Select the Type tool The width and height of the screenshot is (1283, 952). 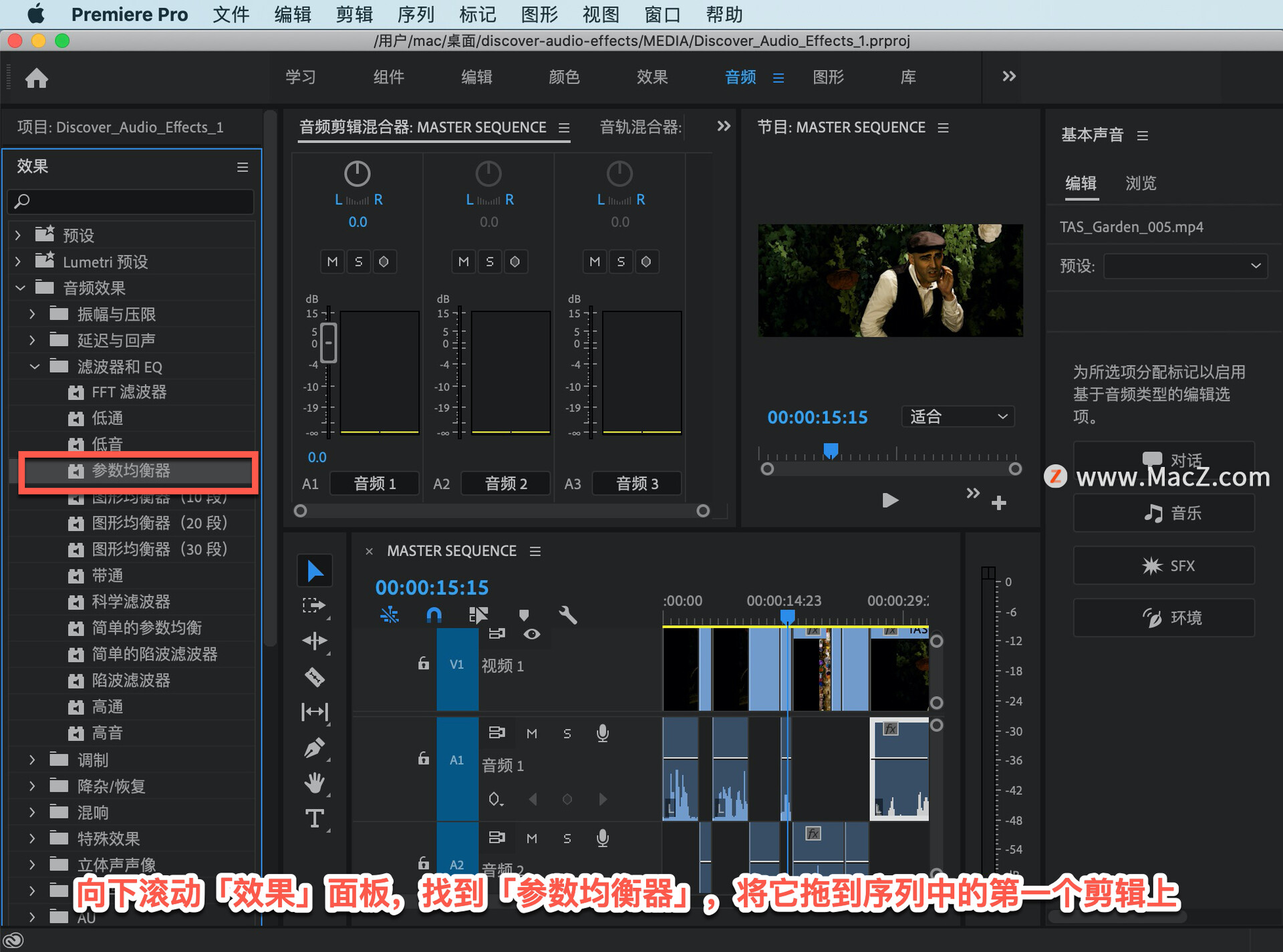(315, 818)
